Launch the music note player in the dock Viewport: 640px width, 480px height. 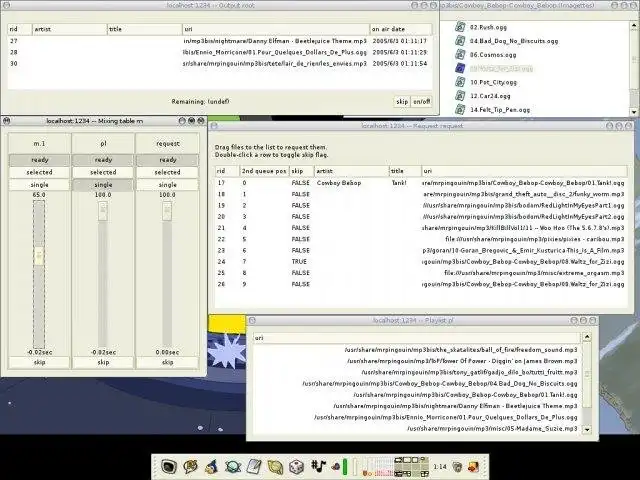pyautogui.click(x=318, y=465)
